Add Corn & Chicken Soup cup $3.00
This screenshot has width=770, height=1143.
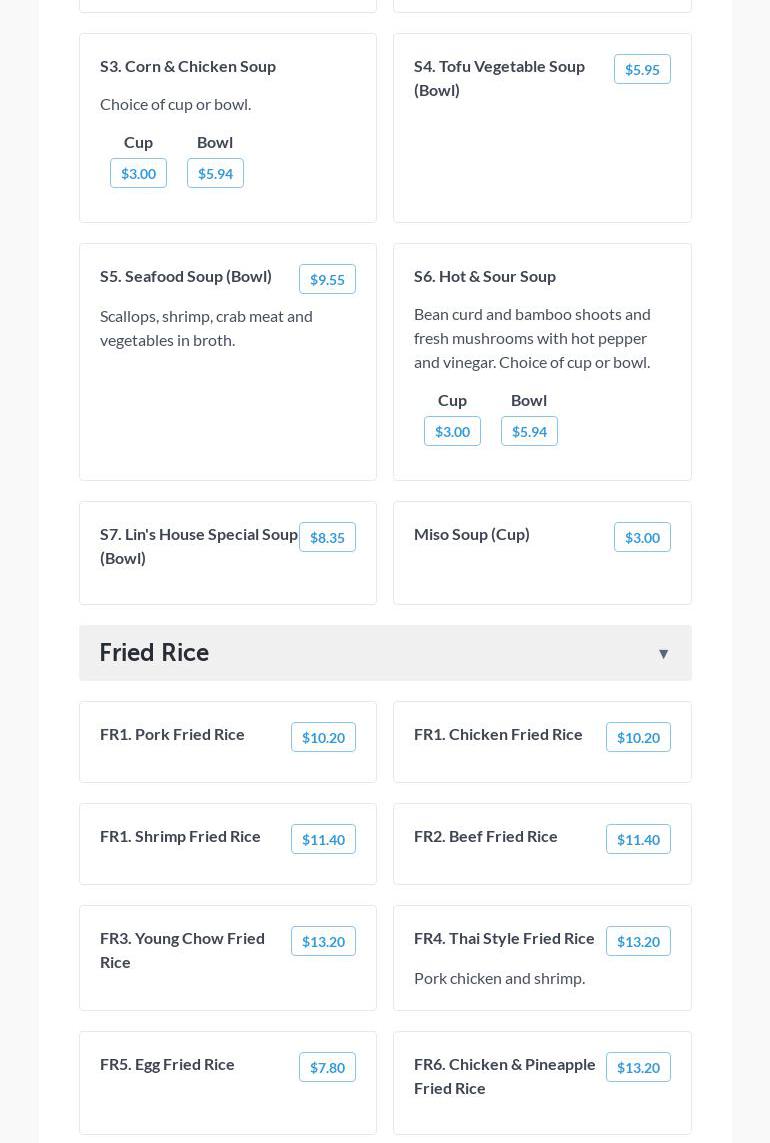point(138,173)
